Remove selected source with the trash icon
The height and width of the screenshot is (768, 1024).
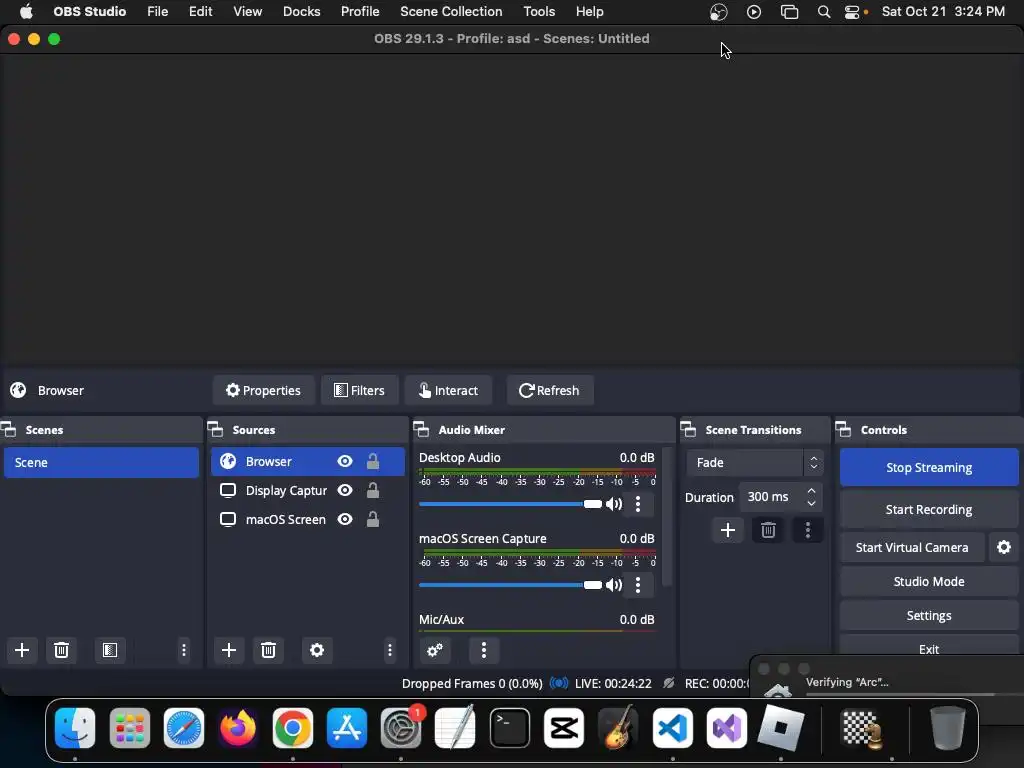click(268, 650)
